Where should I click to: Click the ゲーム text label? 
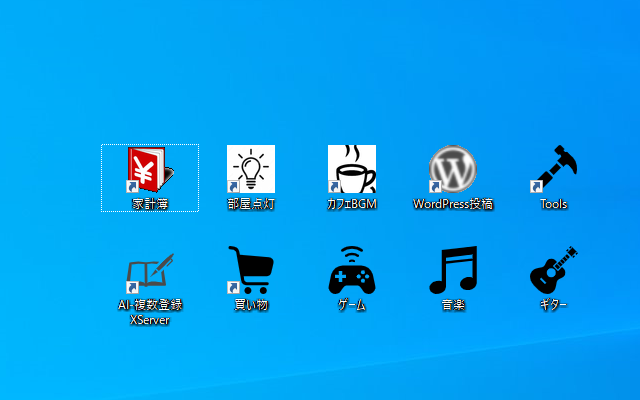click(x=352, y=305)
